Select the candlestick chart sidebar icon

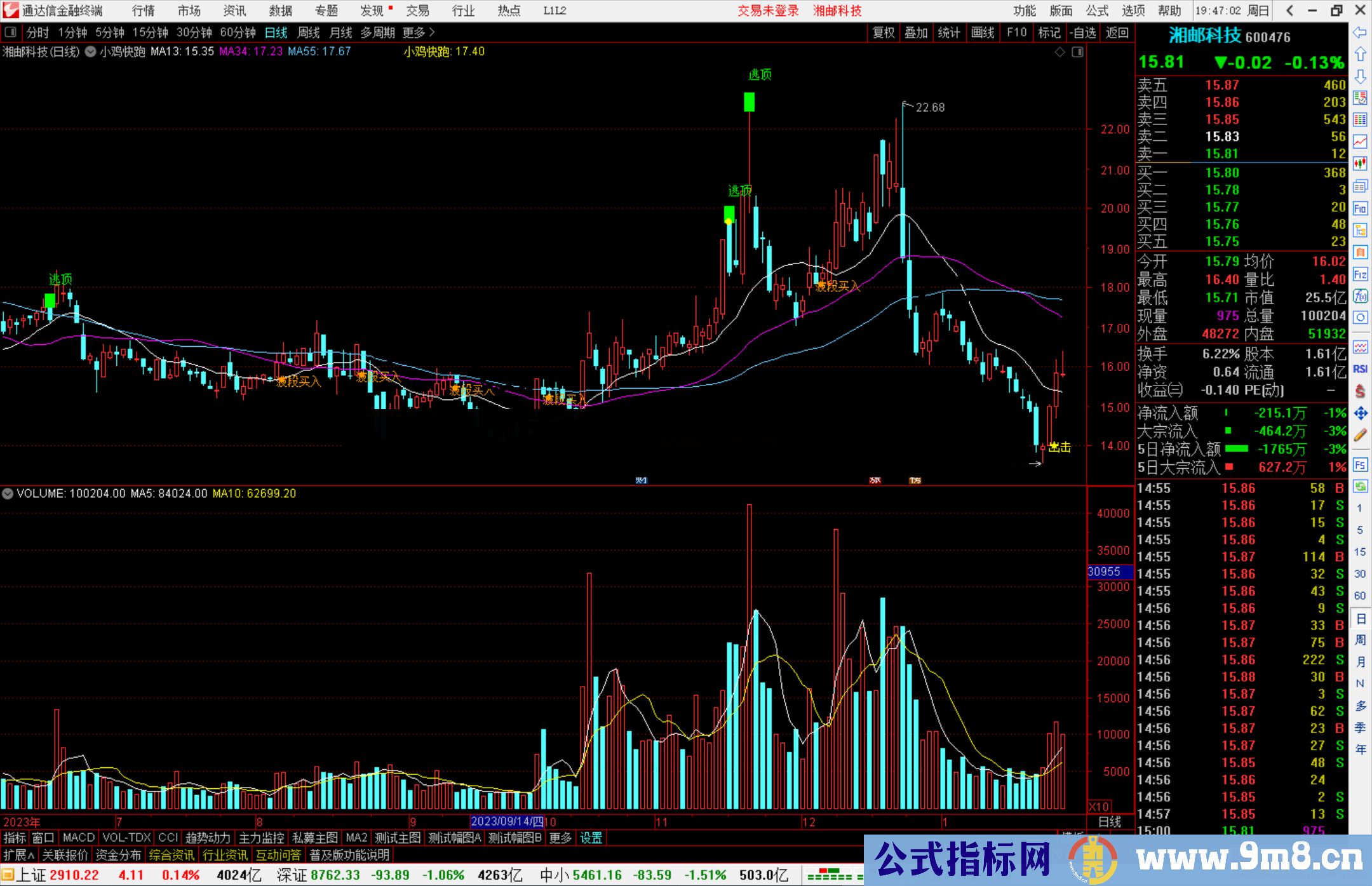1360,164
